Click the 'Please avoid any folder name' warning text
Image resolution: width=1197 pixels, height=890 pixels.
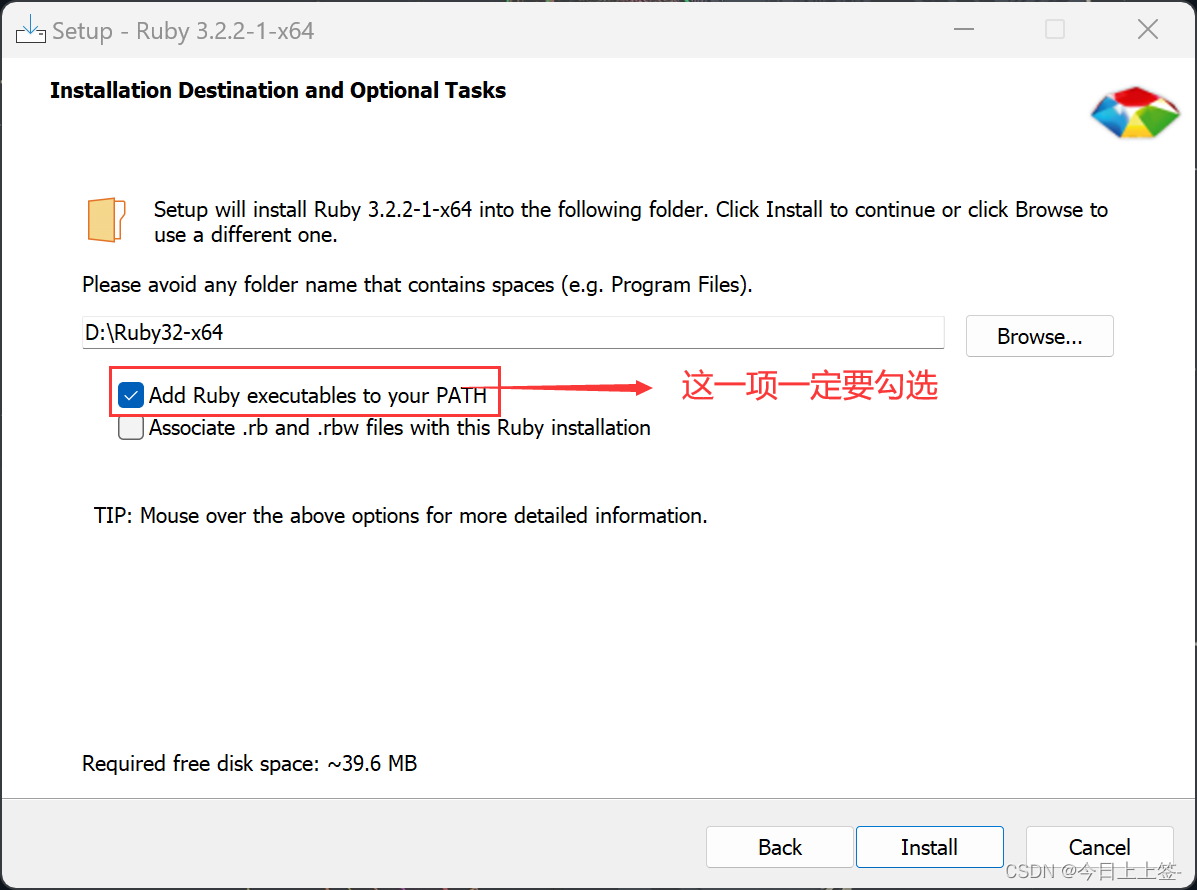[x=418, y=285]
